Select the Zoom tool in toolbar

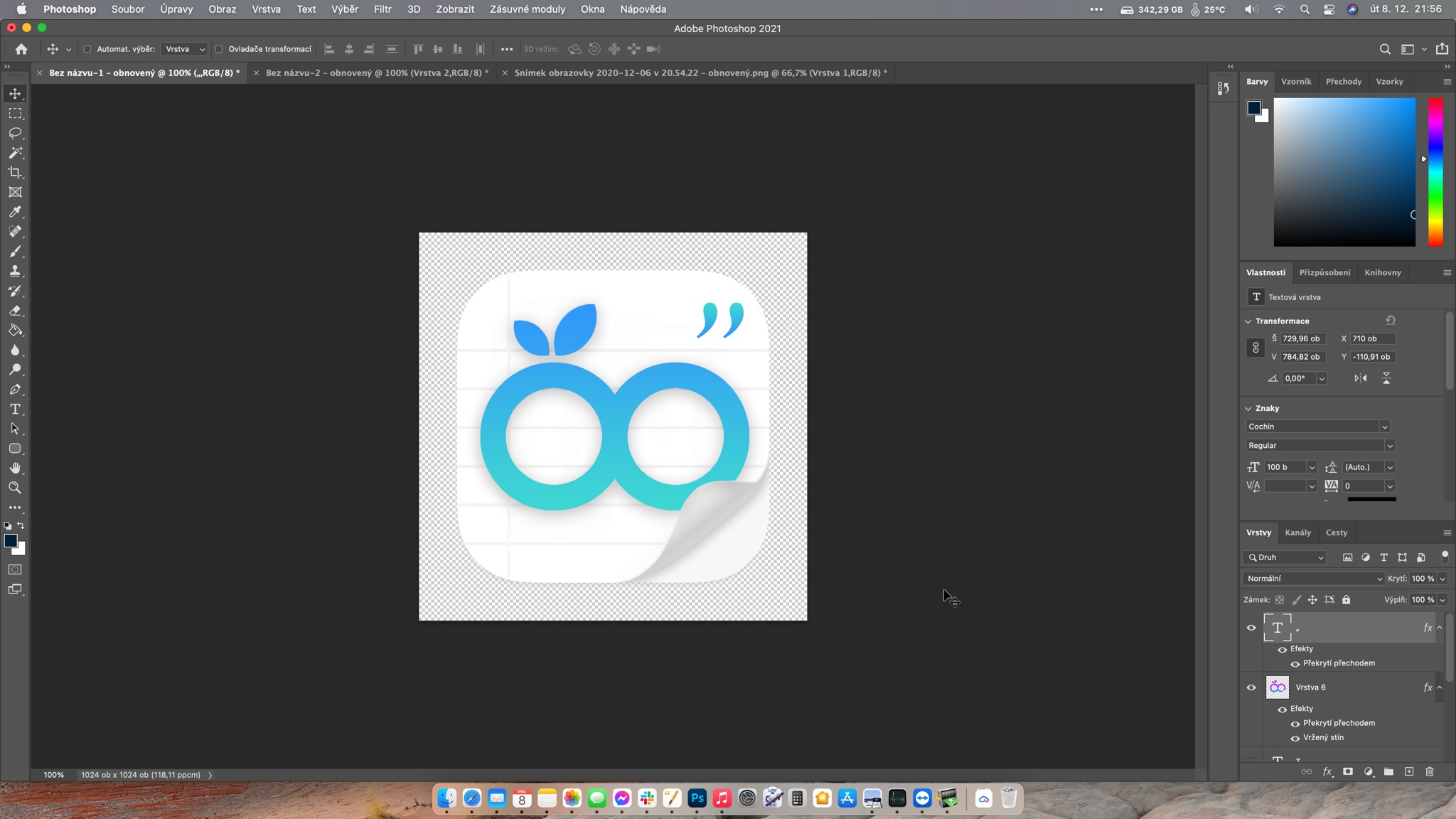point(15,488)
